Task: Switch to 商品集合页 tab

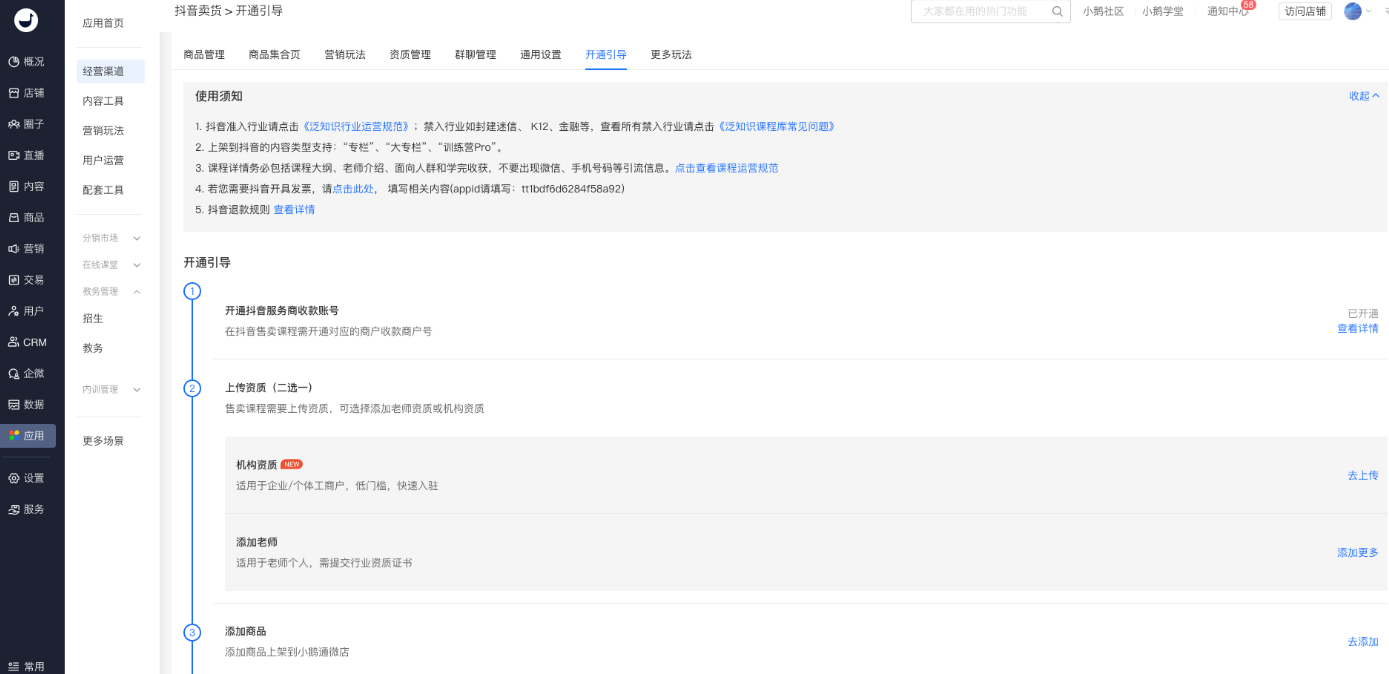Action: click(x=274, y=55)
